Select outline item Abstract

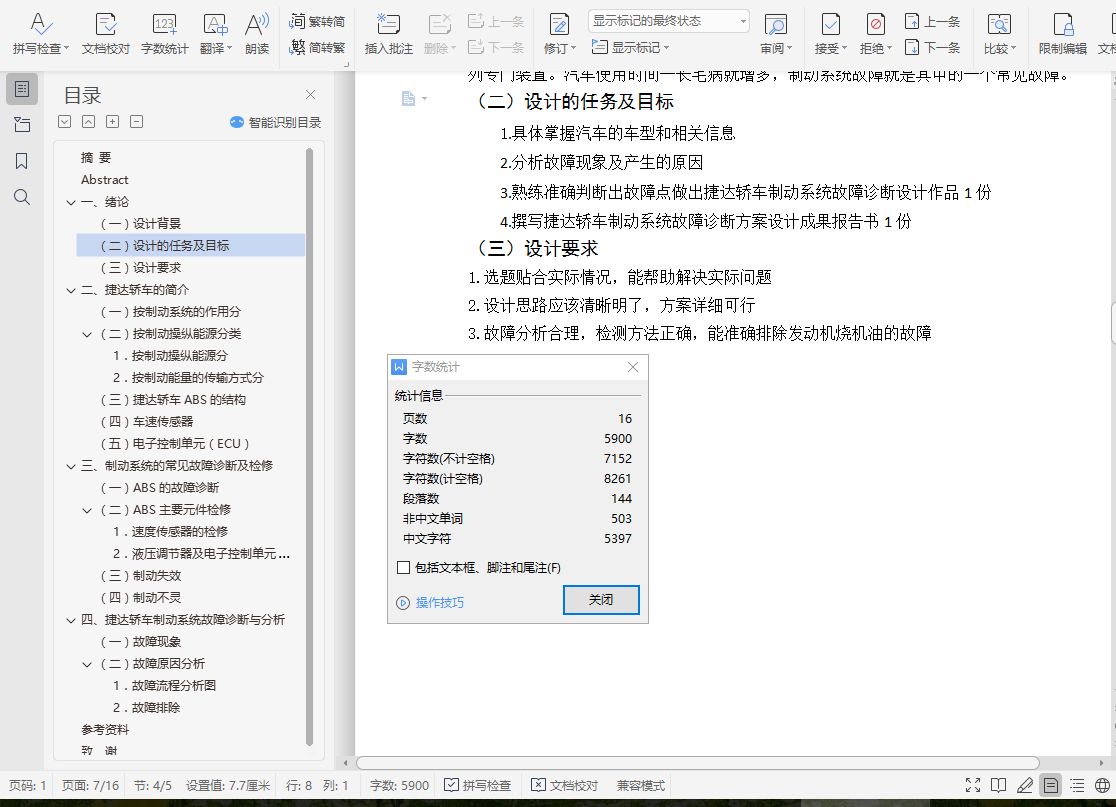click(105, 180)
